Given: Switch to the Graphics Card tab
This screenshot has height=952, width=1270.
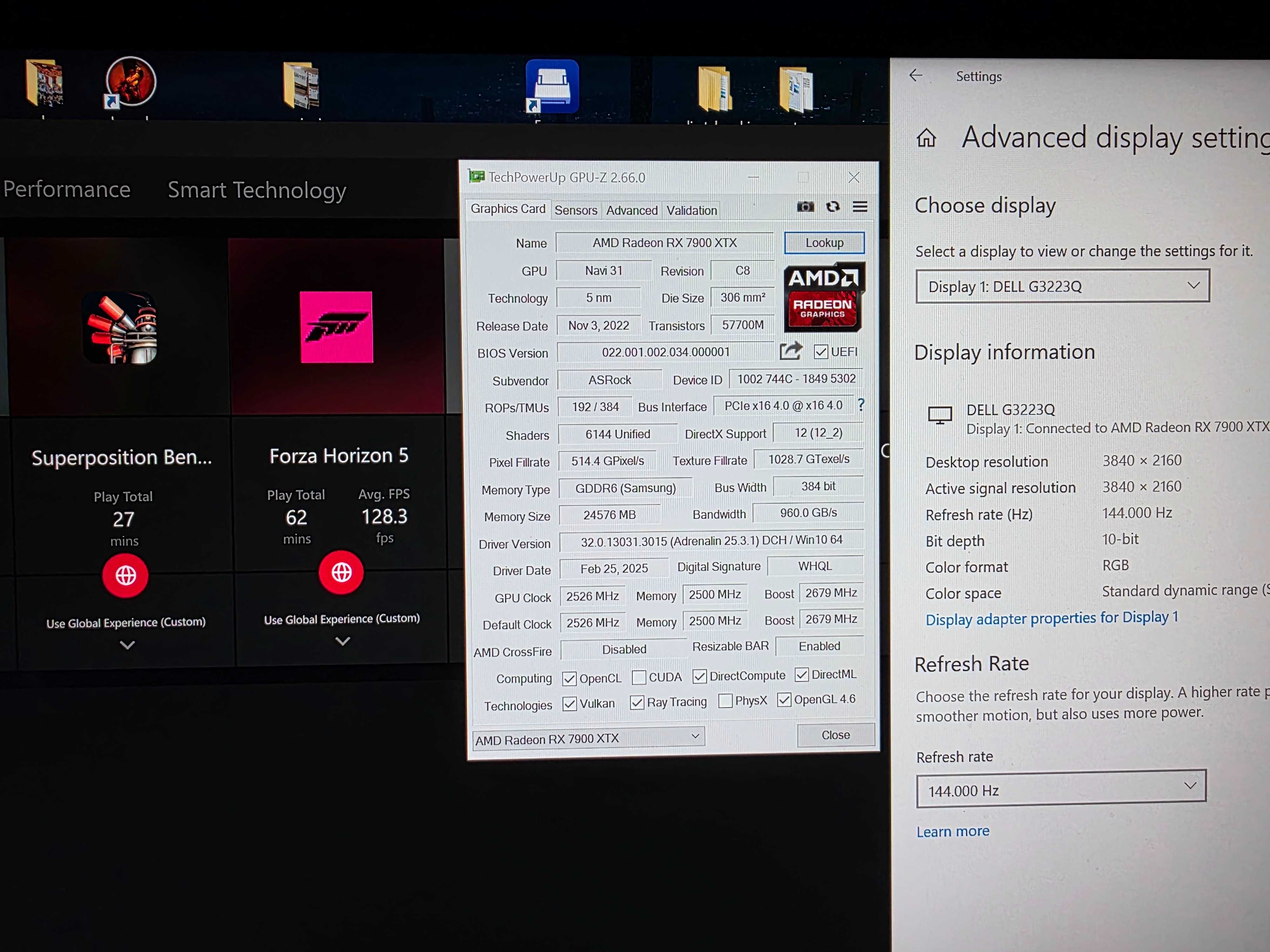Looking at the screenshot, I should tap(508, 209).
